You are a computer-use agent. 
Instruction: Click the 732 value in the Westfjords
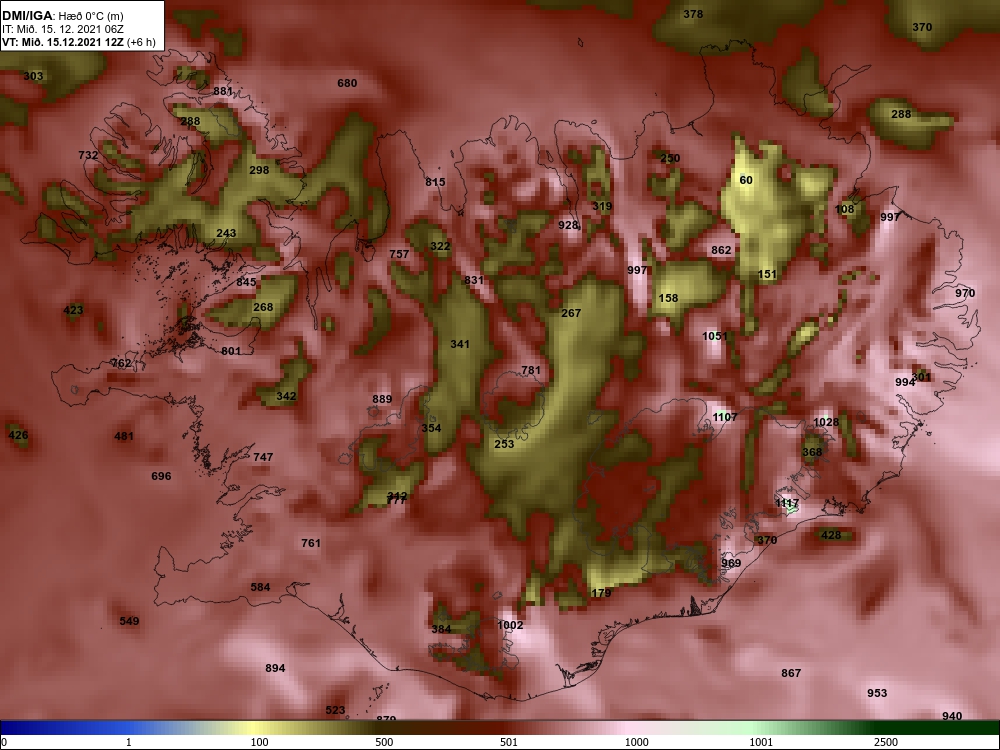[x=88, y=155]
